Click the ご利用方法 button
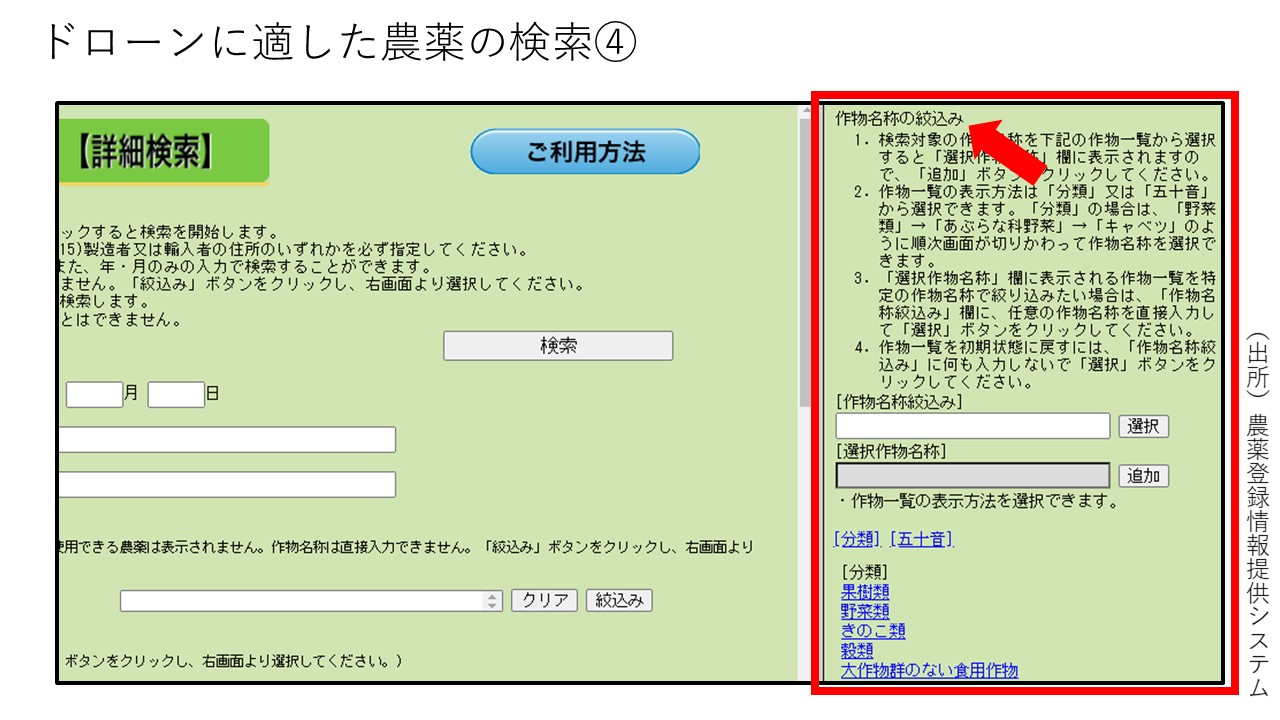This screenshot has height=720, width=1280. point(585,152)
